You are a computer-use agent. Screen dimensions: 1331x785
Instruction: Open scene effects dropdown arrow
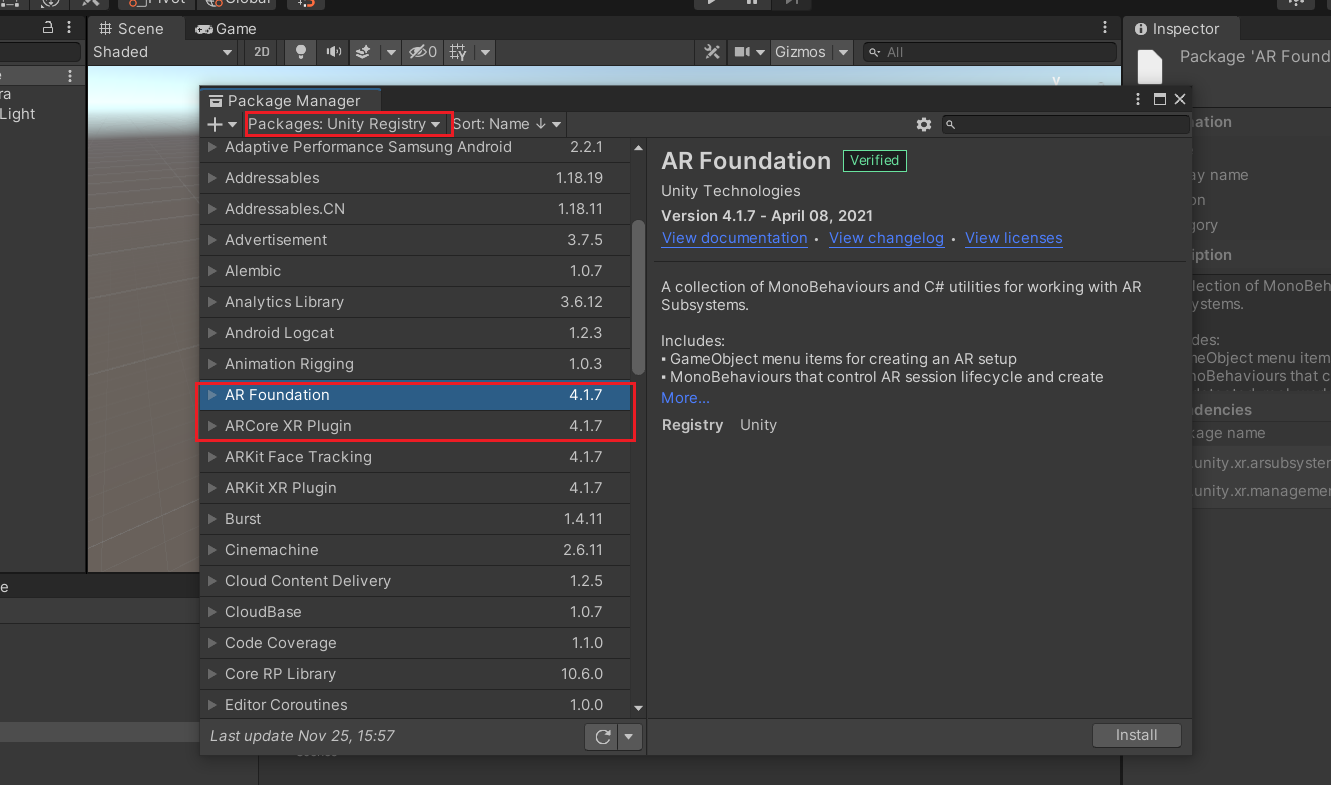point(390,52)
